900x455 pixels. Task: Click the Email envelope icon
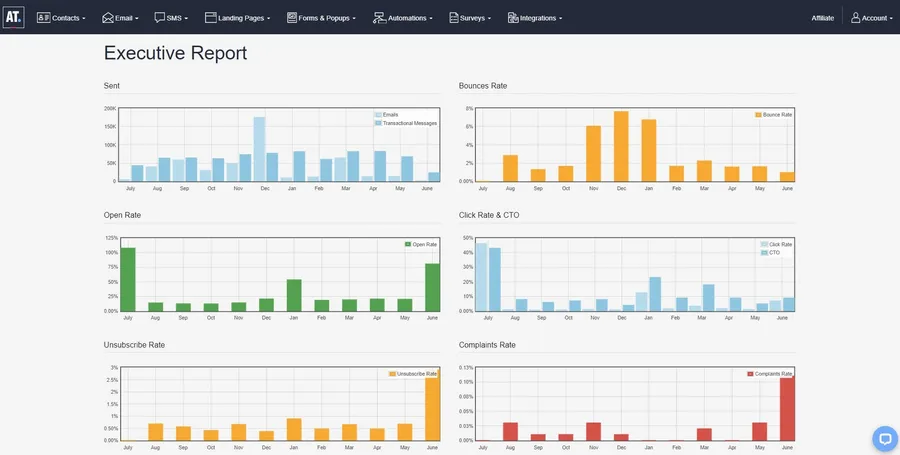tap(108, 18)
